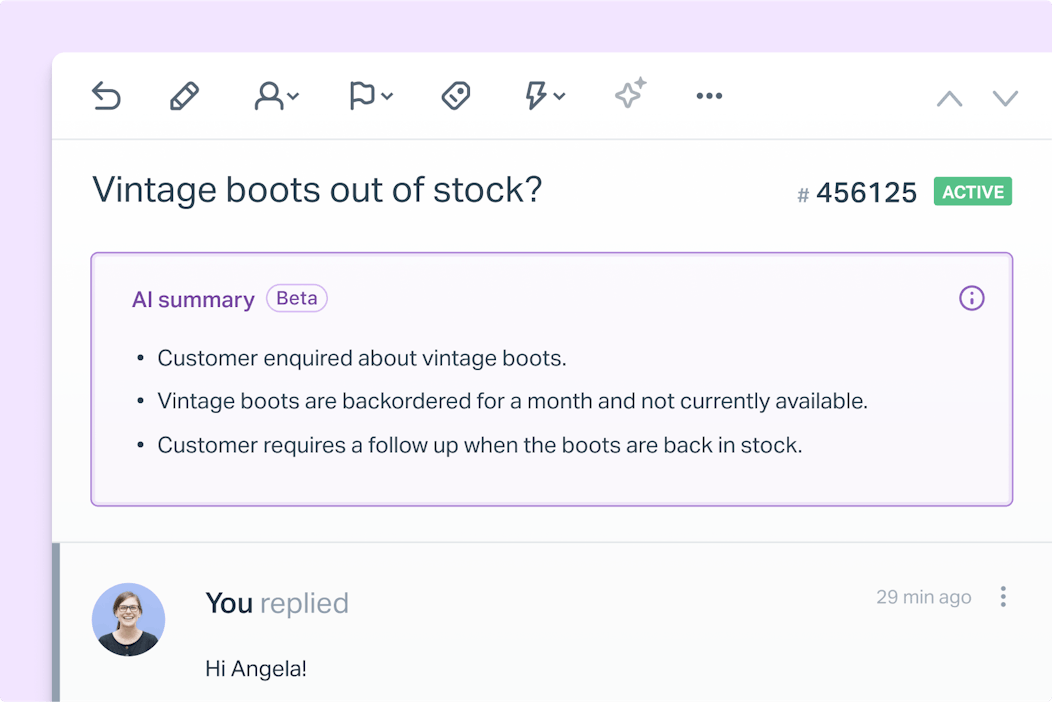Click conversation number 456125
Screen dimensions: 1052x702
point(866,193)
